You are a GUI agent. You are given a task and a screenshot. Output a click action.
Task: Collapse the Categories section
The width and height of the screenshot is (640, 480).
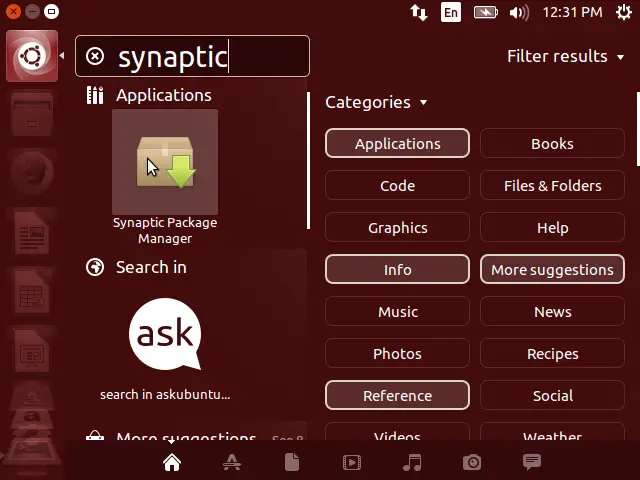pyautogui.click(x=376, y=102)
